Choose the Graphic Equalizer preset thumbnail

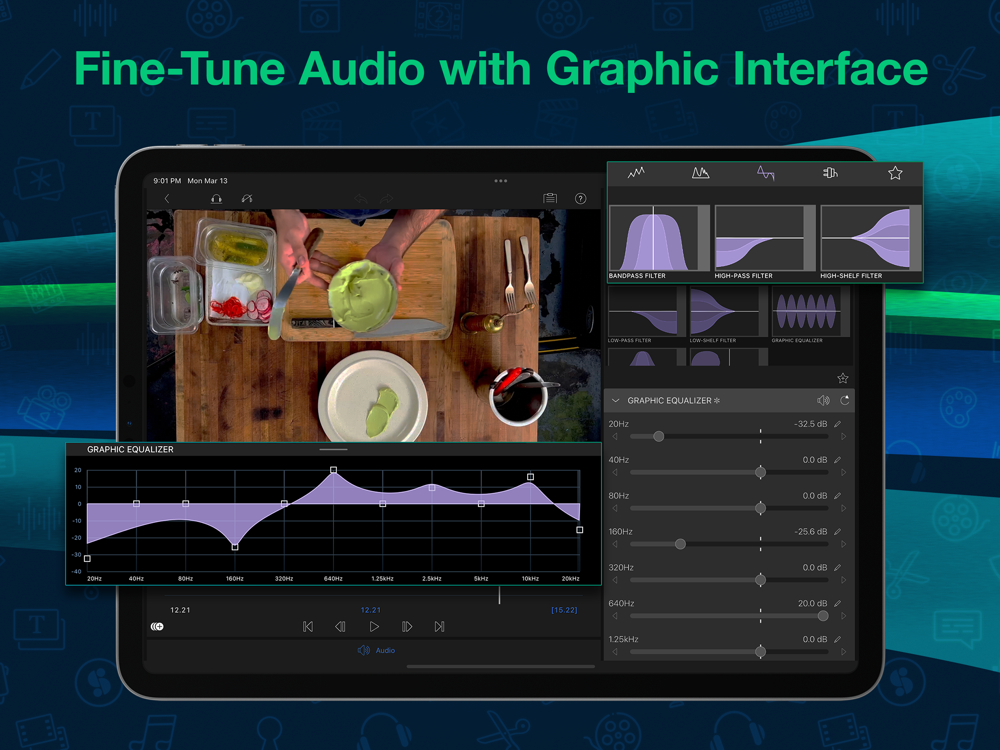tap(811, 315)
